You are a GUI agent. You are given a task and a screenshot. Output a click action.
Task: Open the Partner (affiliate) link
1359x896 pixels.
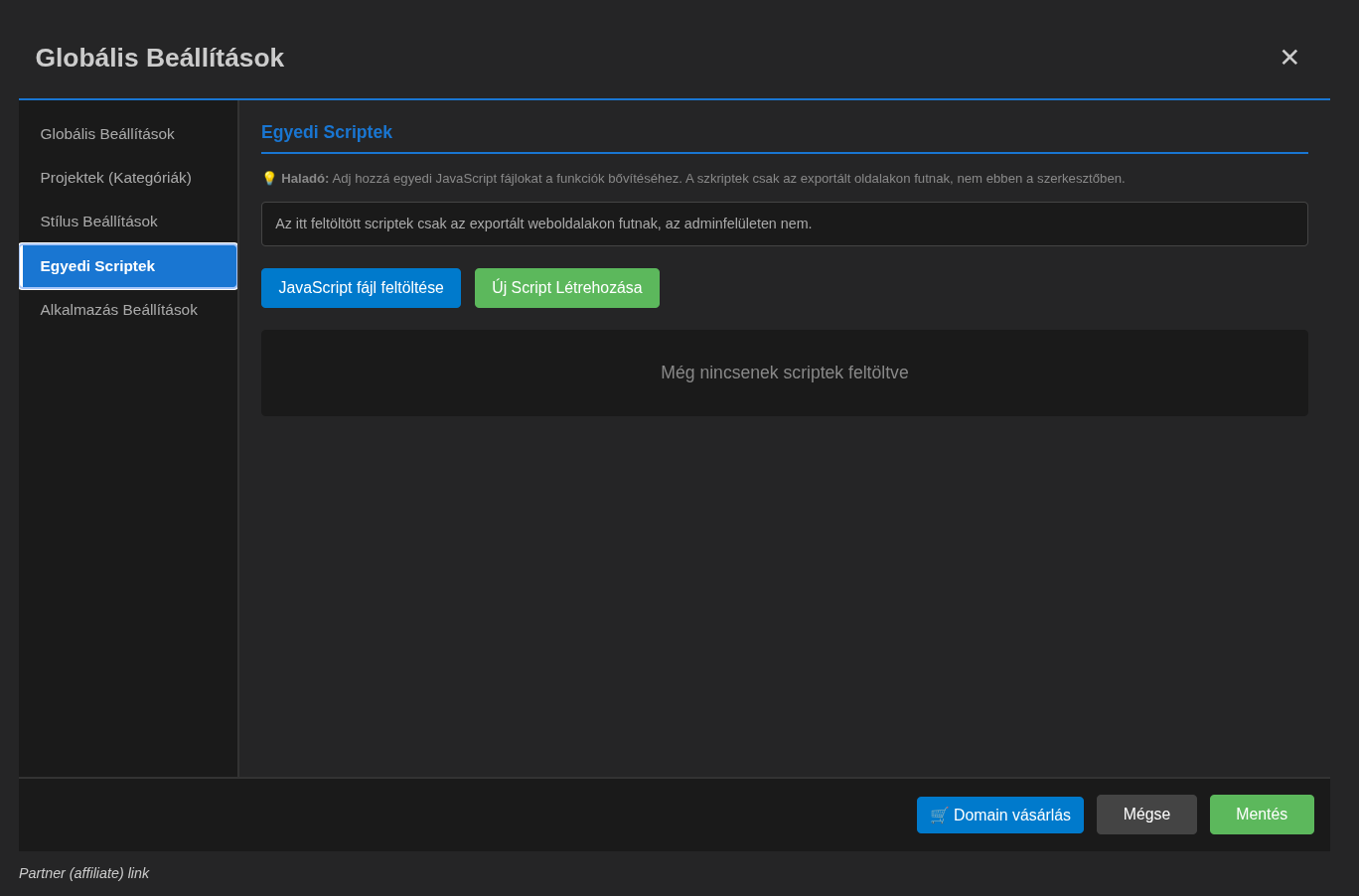(84, 873)
